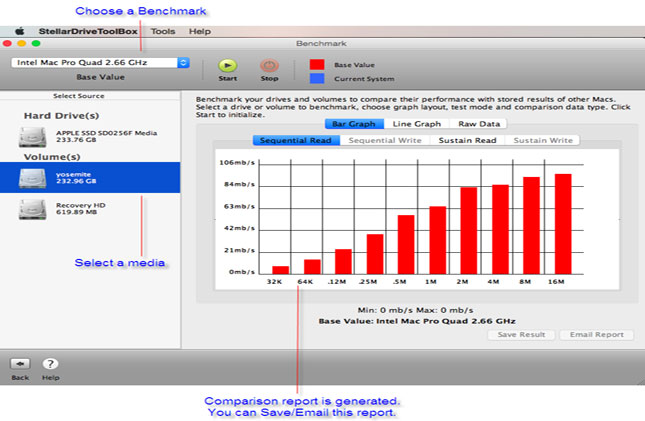The image size is (645, 421).
Task: Click the Benchmark window title
Action: coord(321,43)
